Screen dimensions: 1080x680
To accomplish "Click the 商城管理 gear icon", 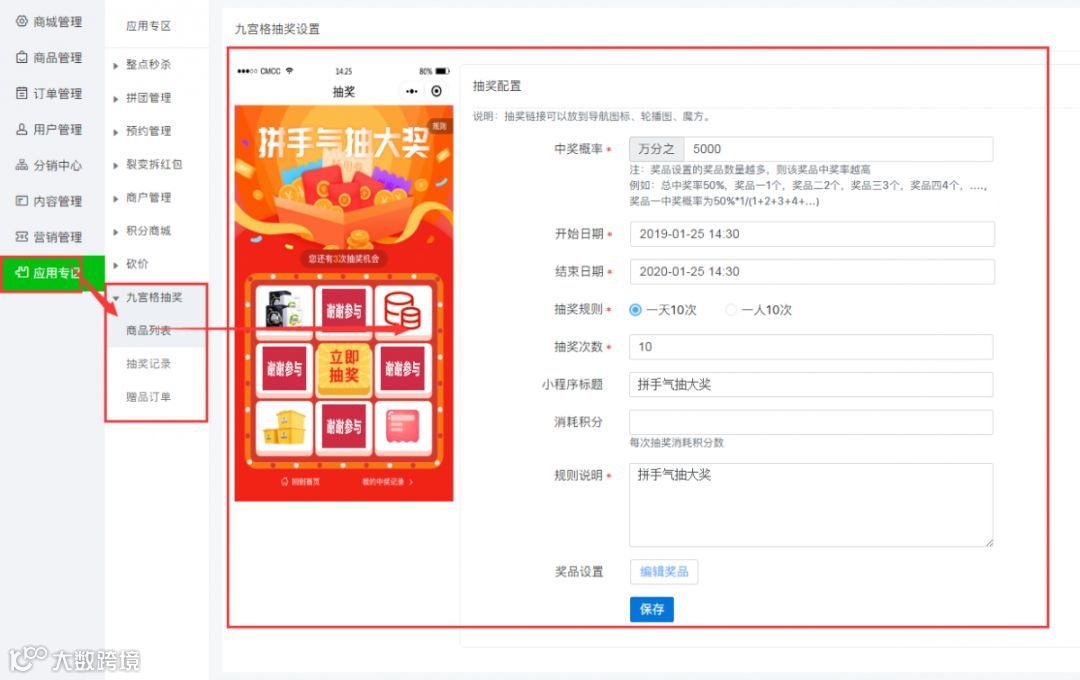I will pos(22,21).
